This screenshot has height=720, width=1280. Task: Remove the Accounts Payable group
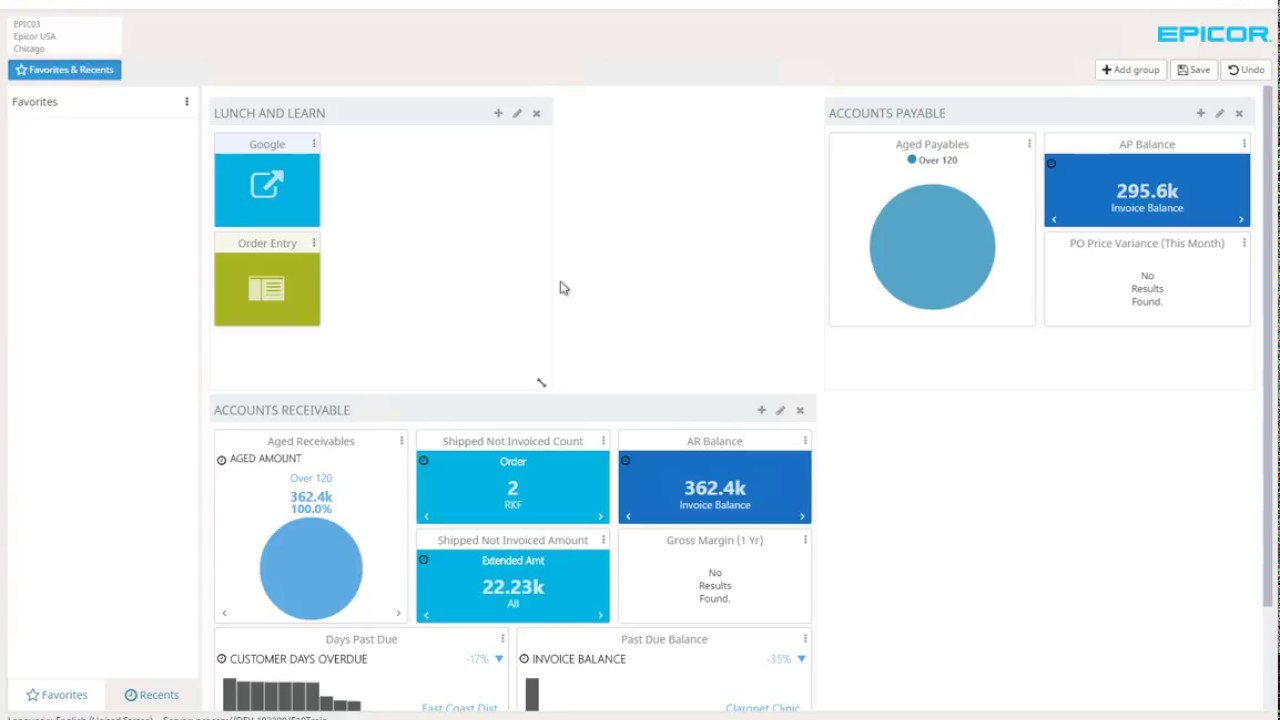click(1239, 113)
